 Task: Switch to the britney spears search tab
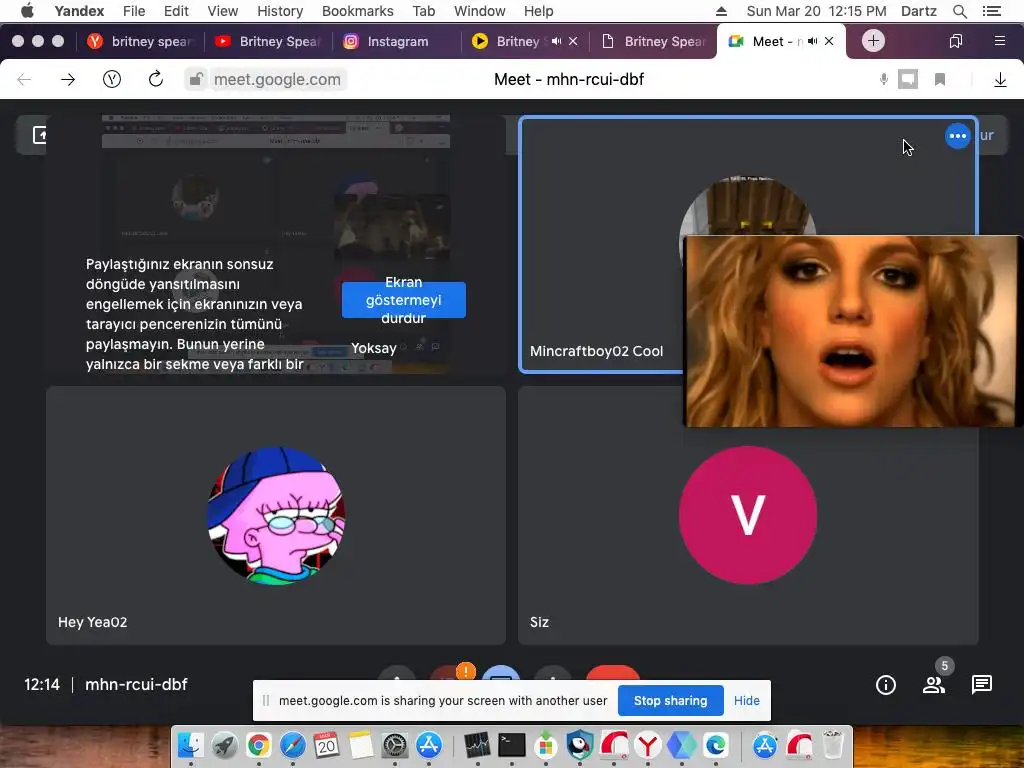[x=141, y=41]
